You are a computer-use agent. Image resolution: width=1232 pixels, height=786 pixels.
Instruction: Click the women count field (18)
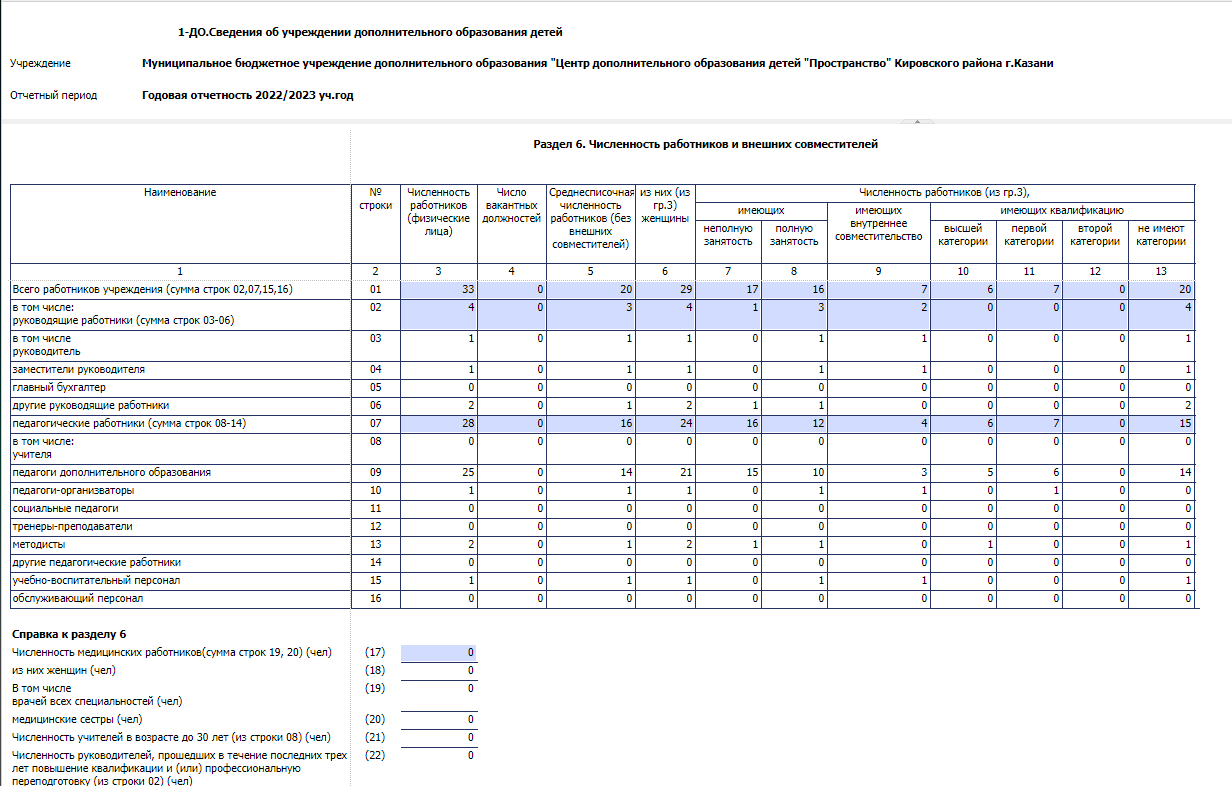pos(438,670)
